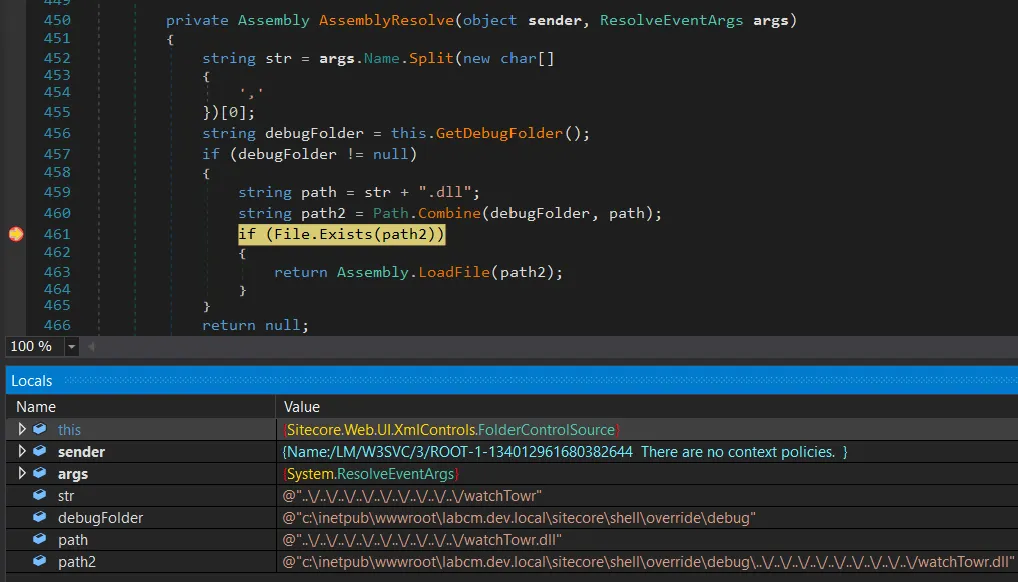
Task: Click the 'this' variable cube icon
Action: coord(39,429)
